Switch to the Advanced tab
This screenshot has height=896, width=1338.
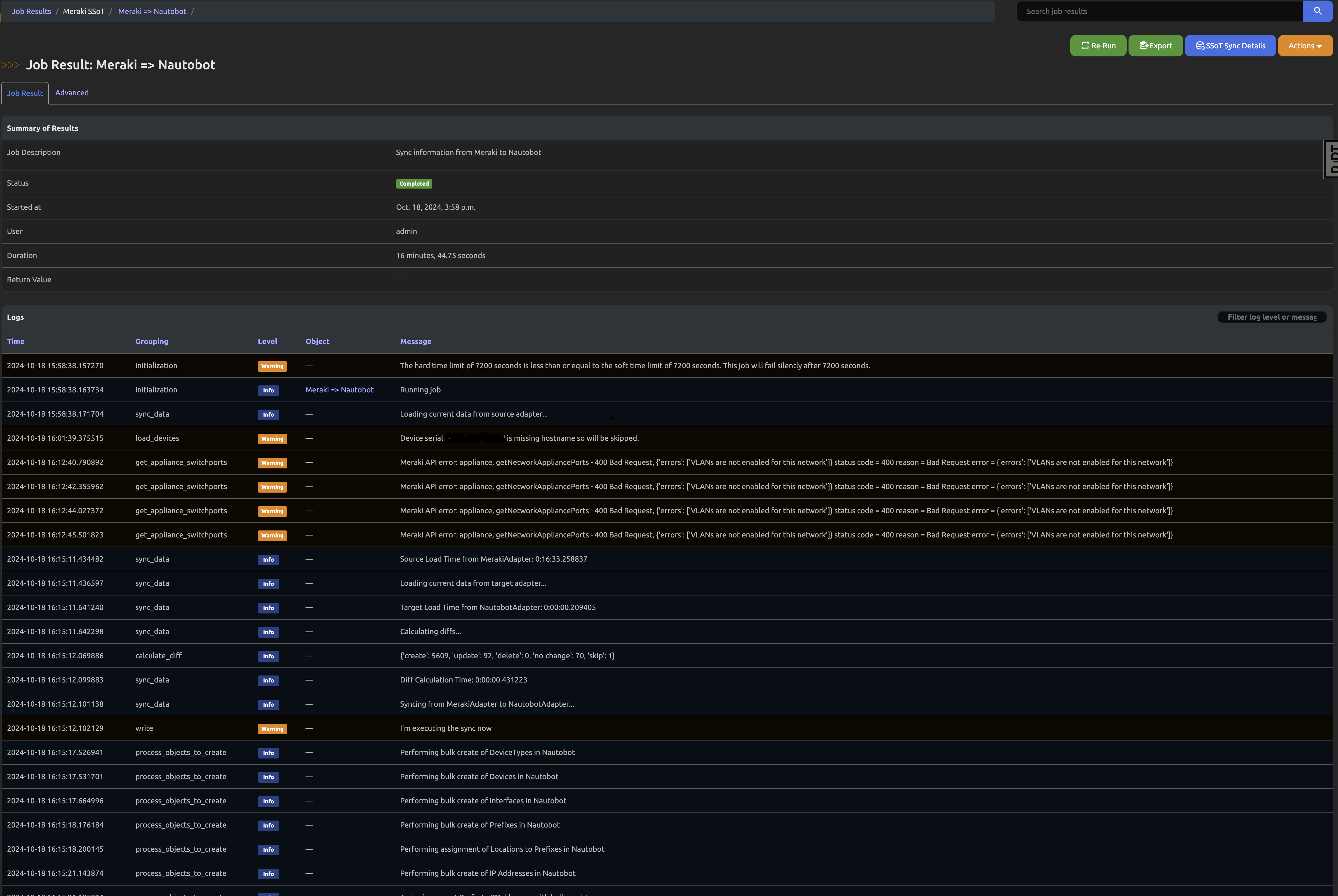72,93
